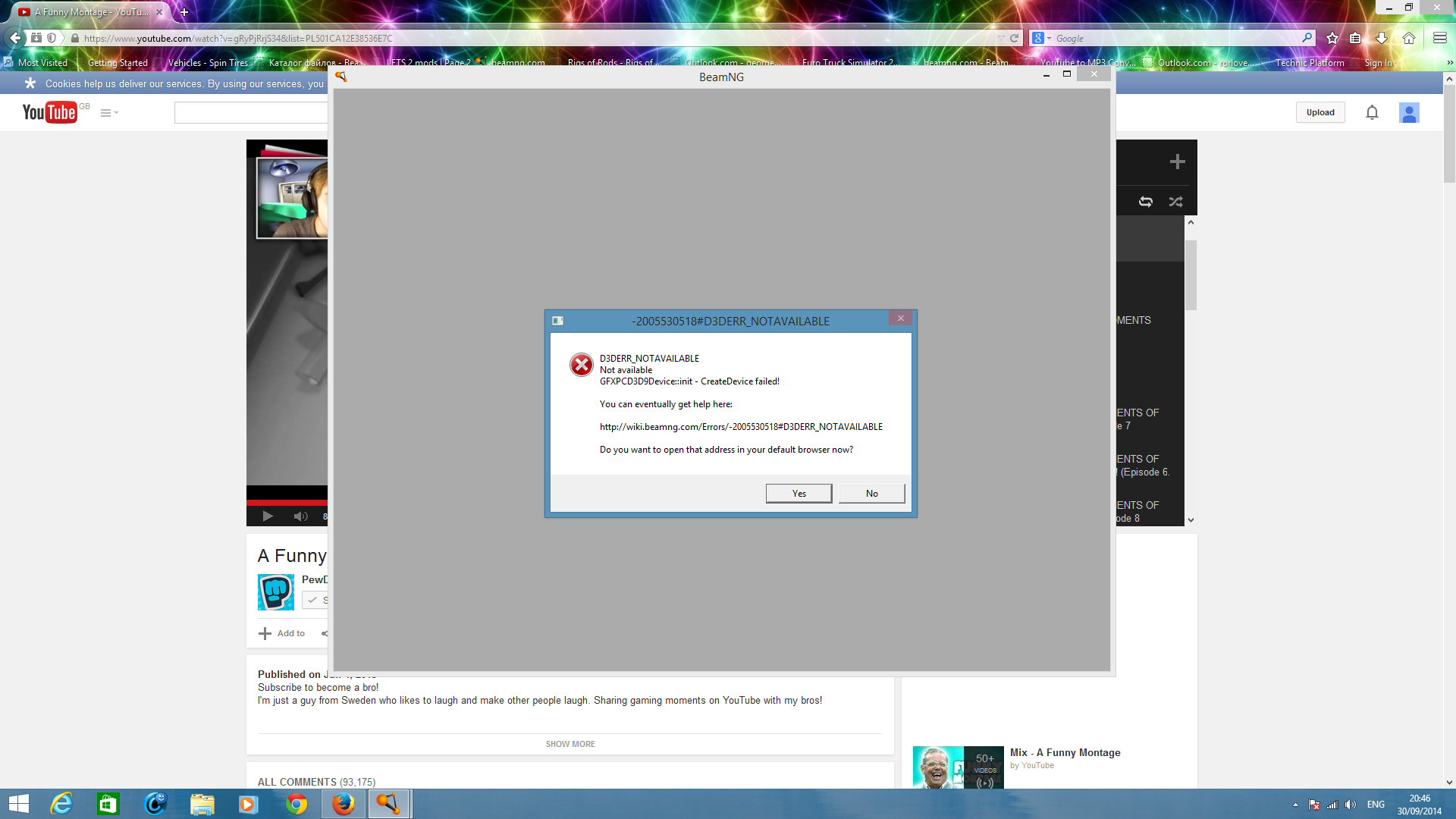Click the BeamNG window title icon
The height and width of the screenshot is (819, 1456).
341,77
